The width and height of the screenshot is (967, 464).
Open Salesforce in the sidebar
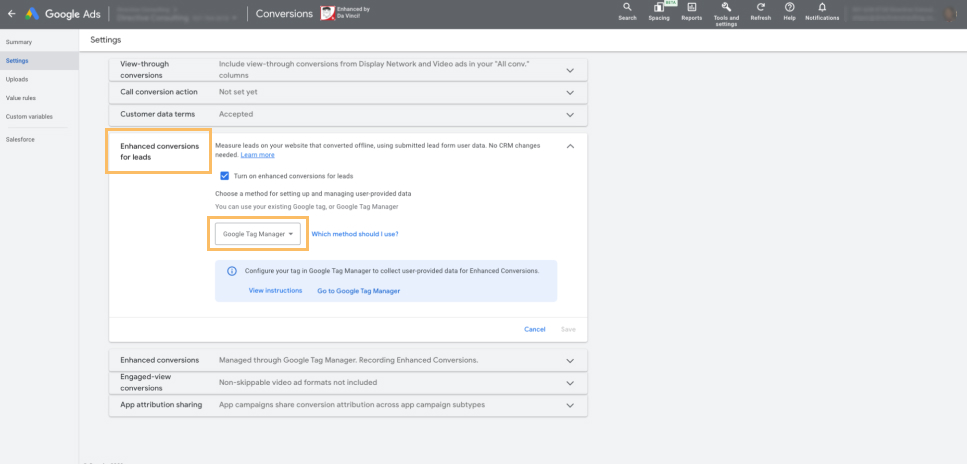20,139
